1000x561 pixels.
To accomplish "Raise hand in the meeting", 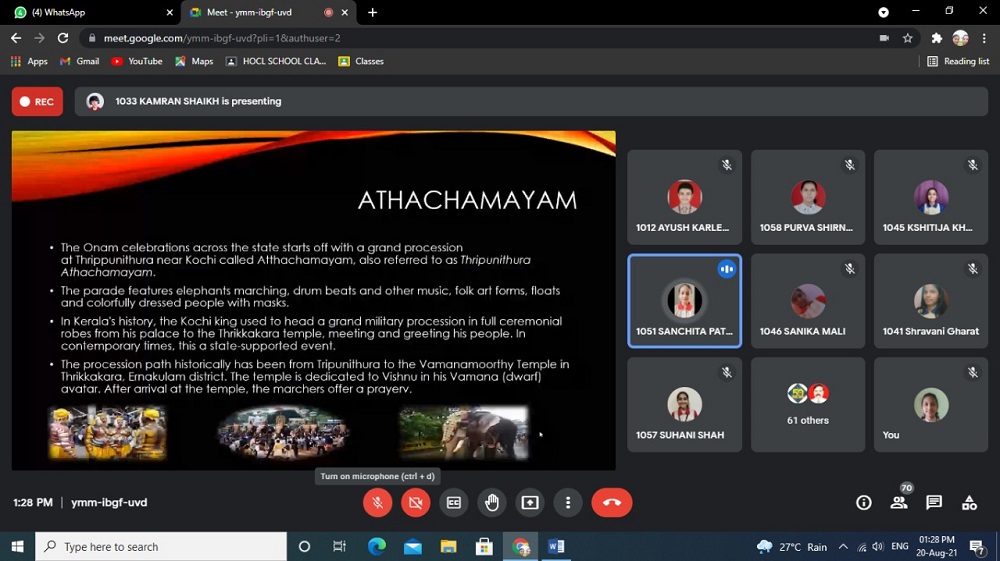I will [x=492, y=503].
